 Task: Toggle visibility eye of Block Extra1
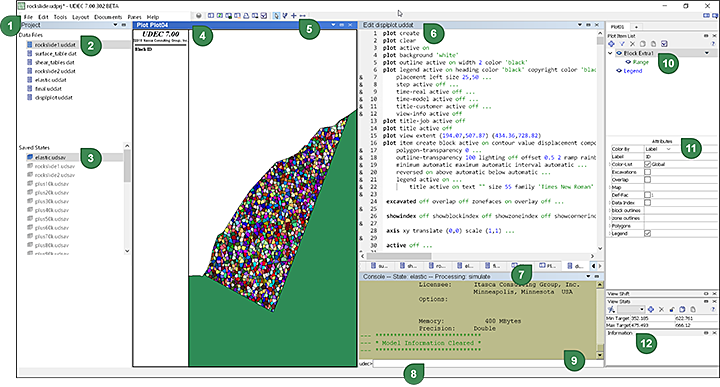click(619, 53)
